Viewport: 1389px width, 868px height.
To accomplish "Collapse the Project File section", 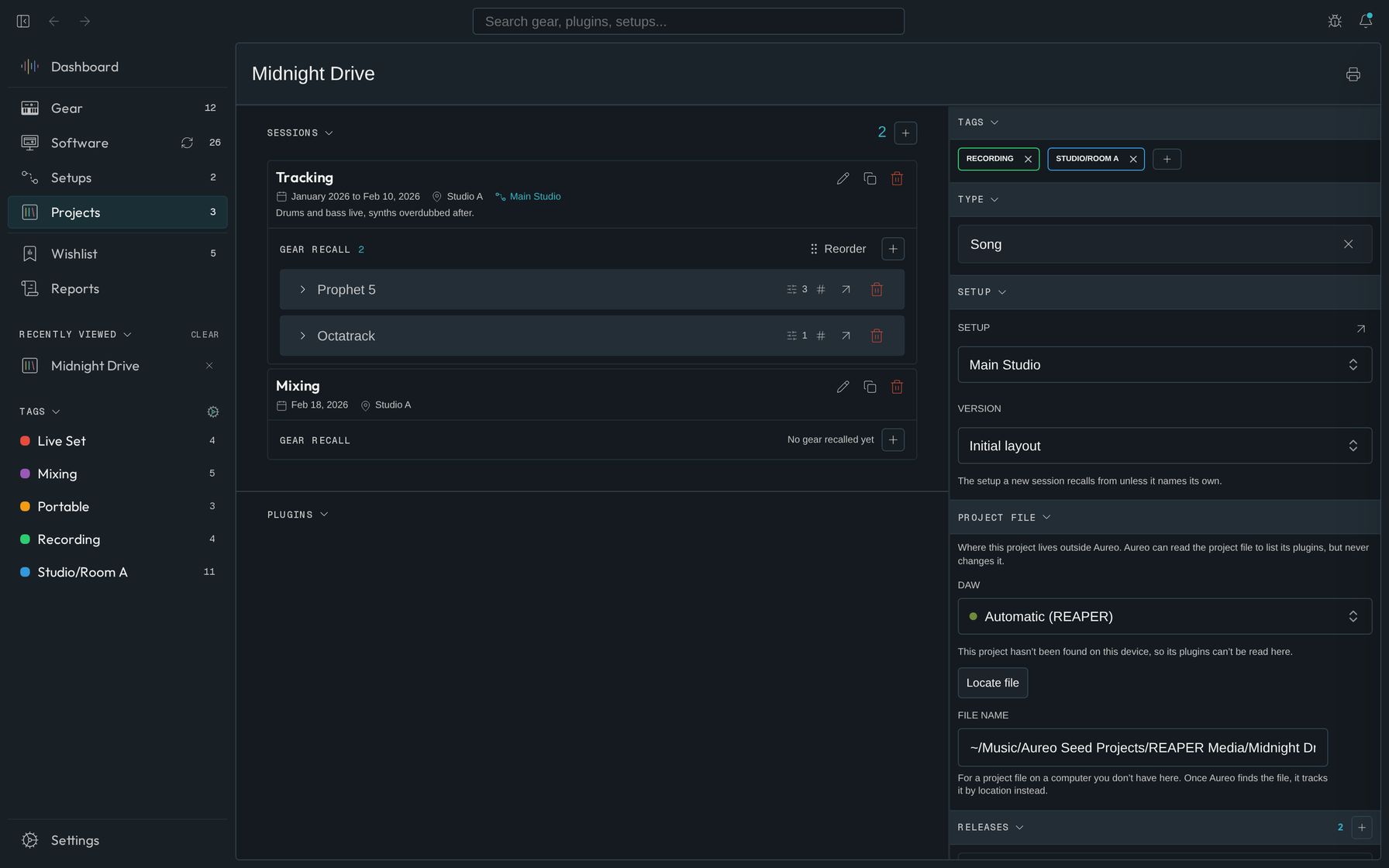I will point(1004,518).
